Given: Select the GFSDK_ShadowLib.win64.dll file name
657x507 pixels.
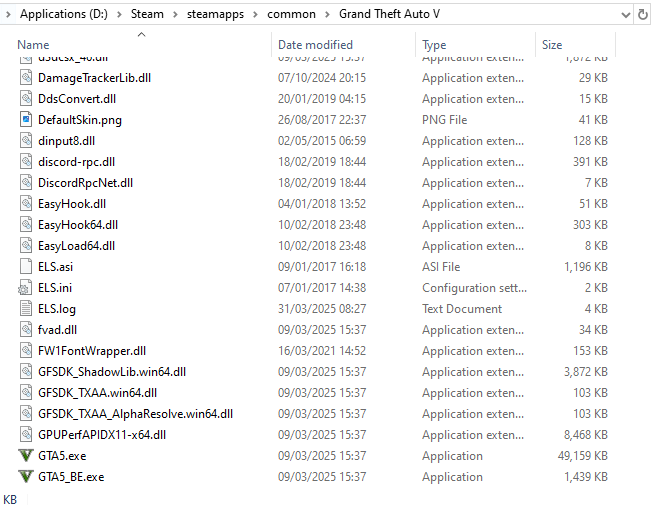Looking at the screenshot, I should [112, 372].
